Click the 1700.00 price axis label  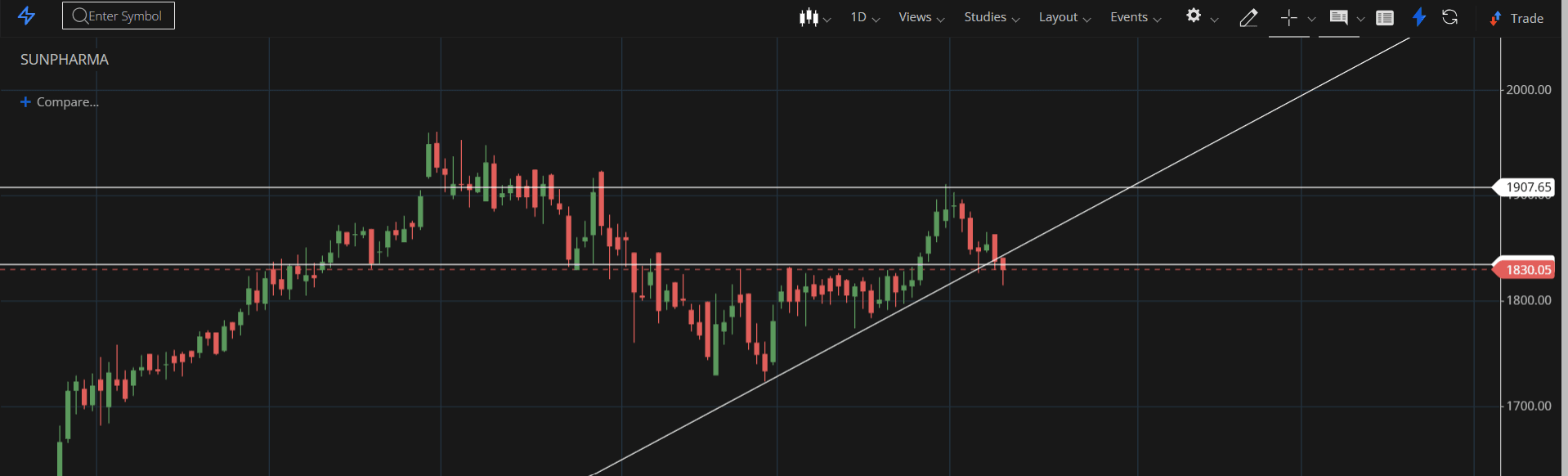1529,406
